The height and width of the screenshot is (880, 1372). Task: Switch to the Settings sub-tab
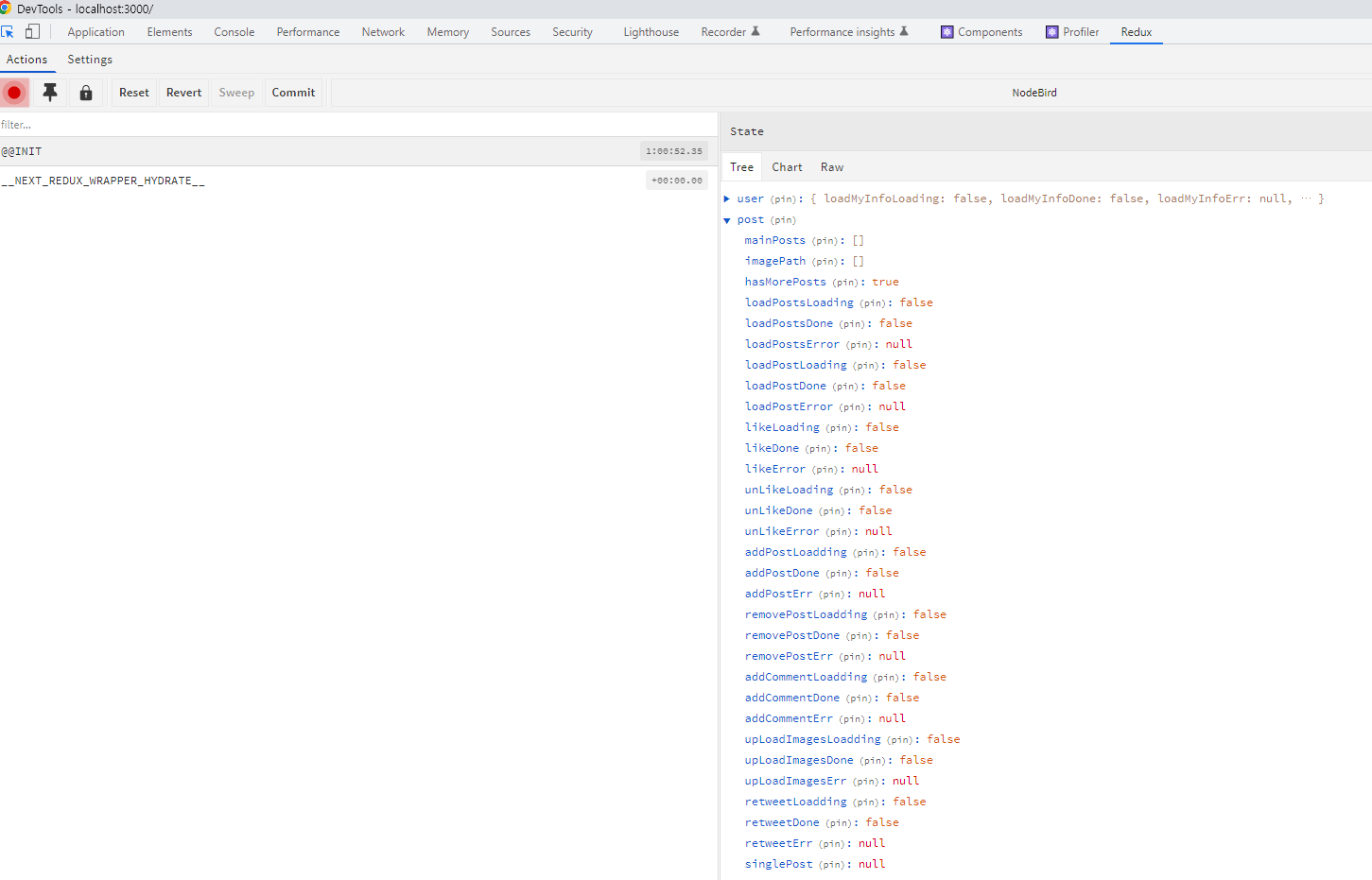point(90,60)
